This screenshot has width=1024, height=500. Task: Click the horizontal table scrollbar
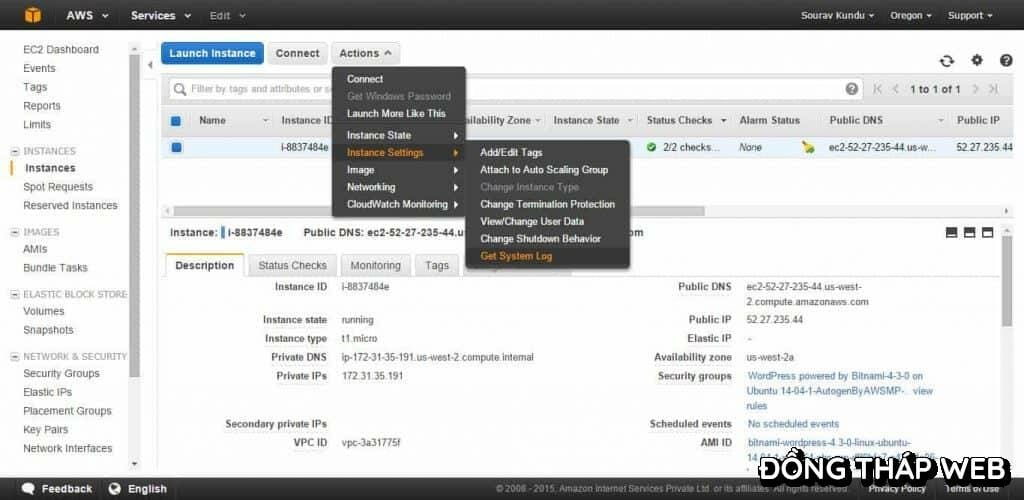(439, 211)
